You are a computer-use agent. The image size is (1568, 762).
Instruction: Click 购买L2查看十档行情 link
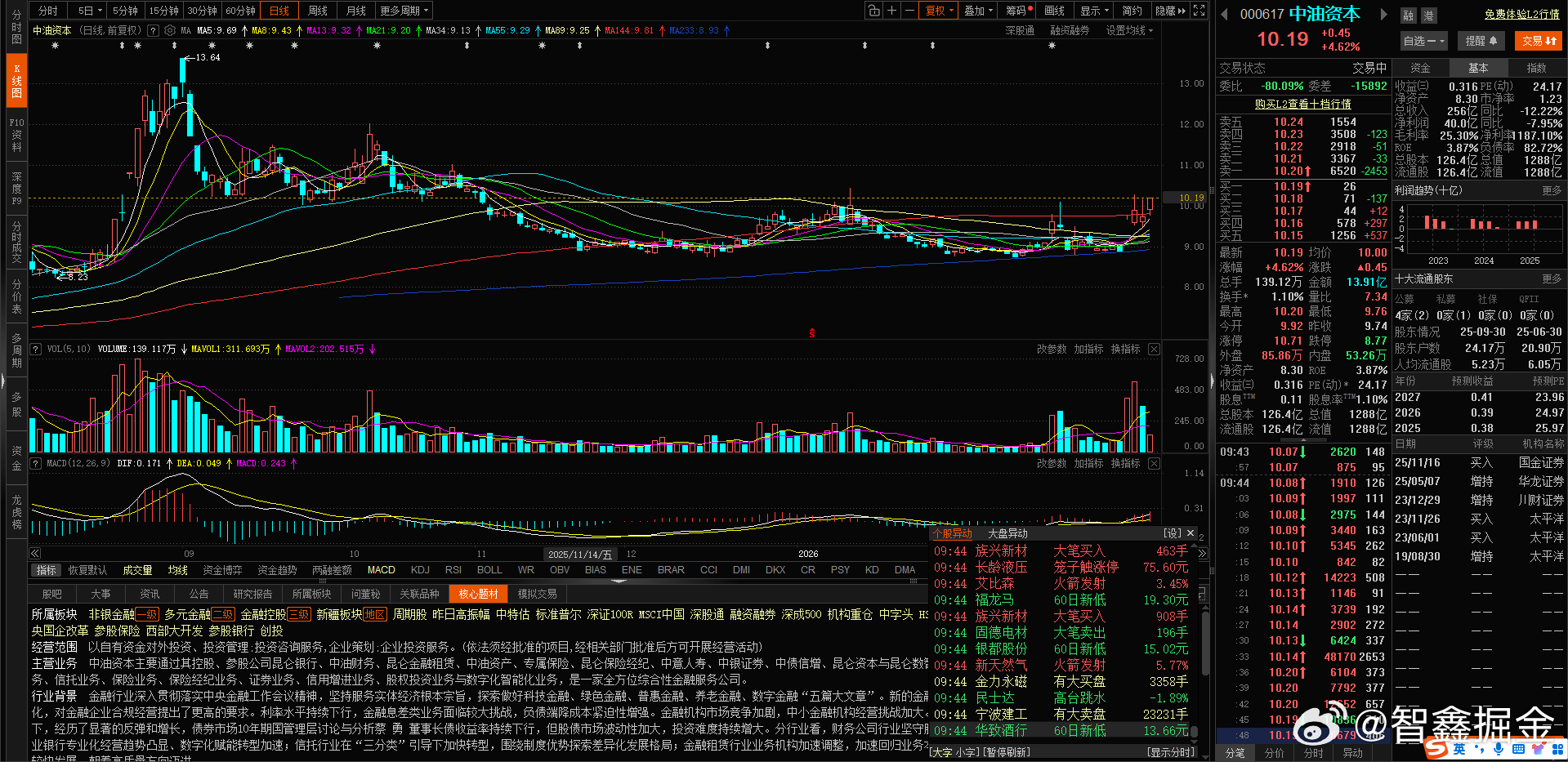1302,104
